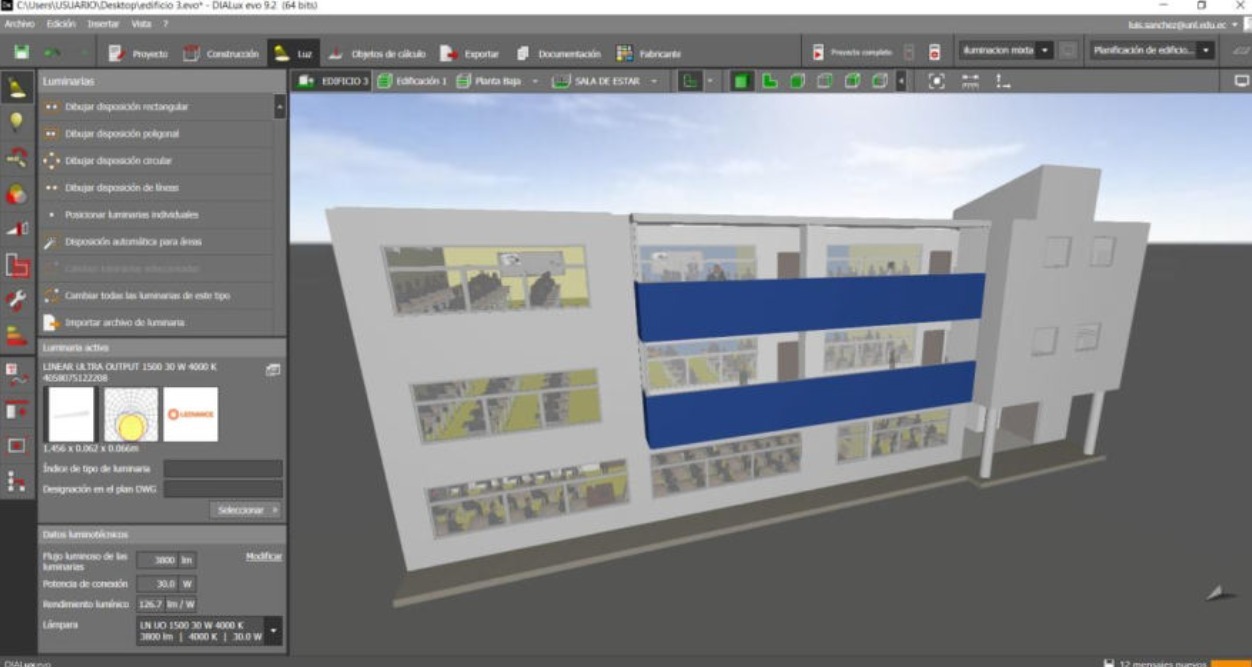
Task: Click the save project icon
Action: 21,53
